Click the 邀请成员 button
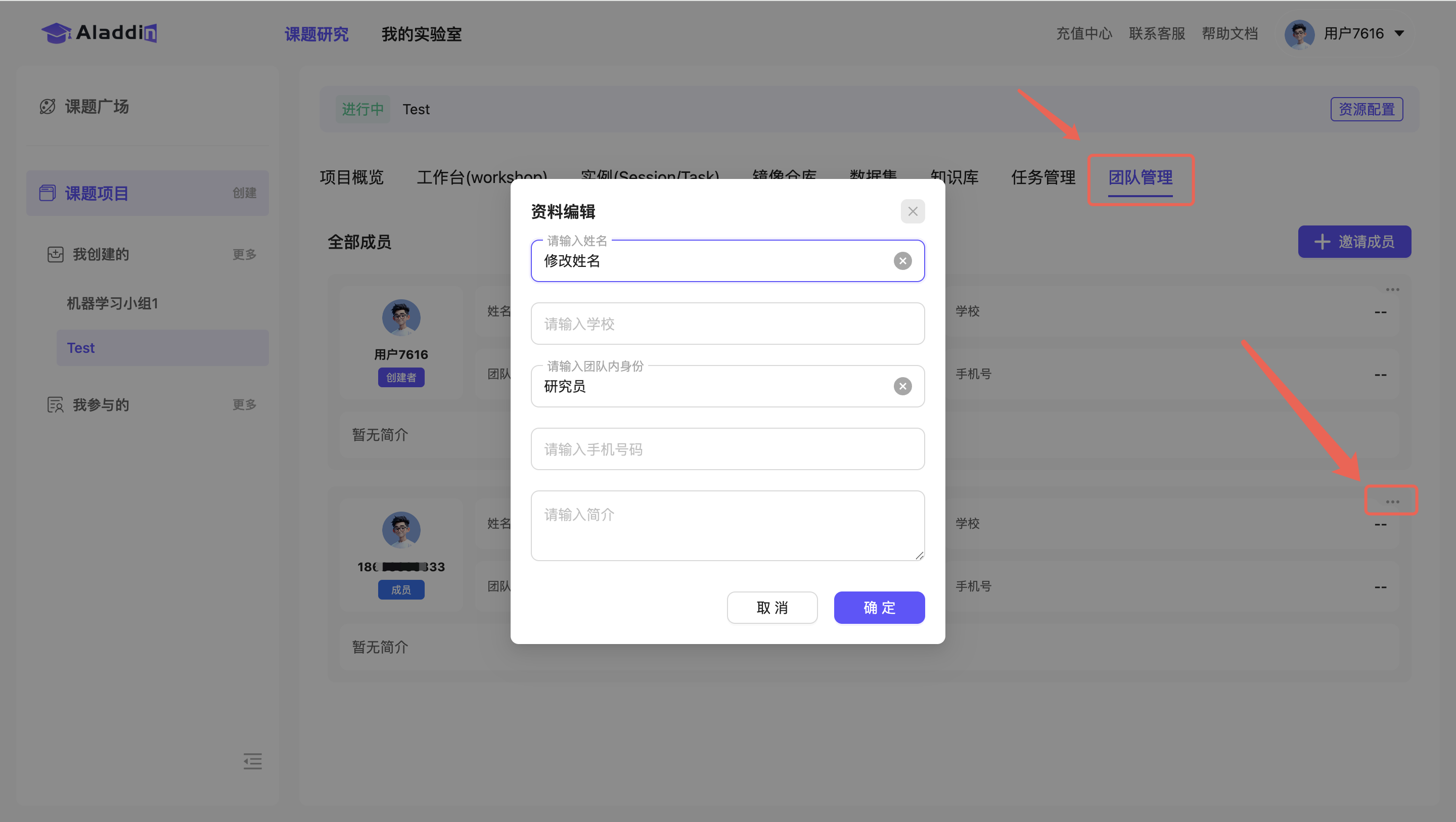The width and height of the screenshot is (1456, 822). (1354, 242)
